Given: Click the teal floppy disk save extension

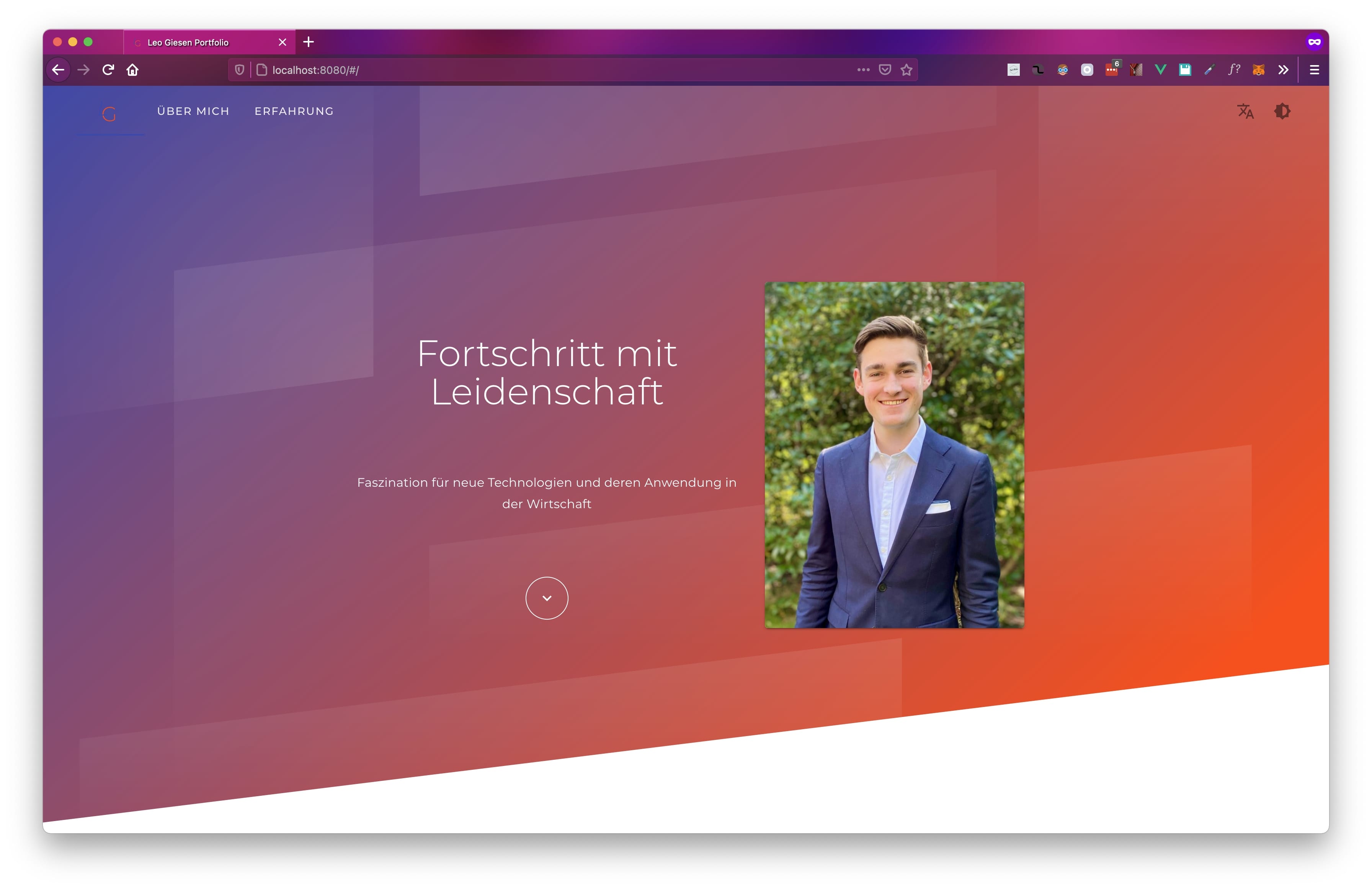Looking at the screenshot, I should [1185, 70].
